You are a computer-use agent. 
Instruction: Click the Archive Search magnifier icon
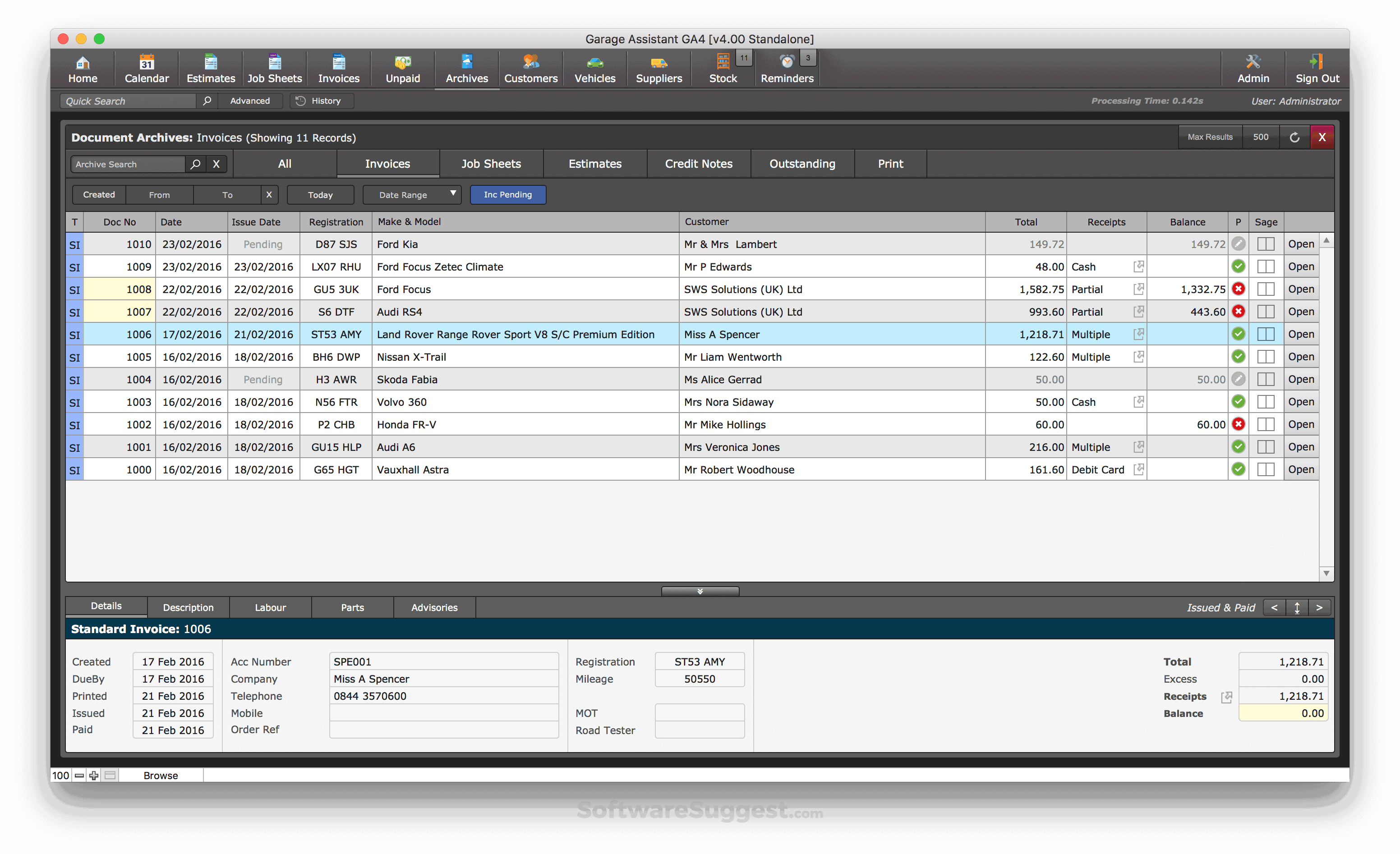pos(195,164)
